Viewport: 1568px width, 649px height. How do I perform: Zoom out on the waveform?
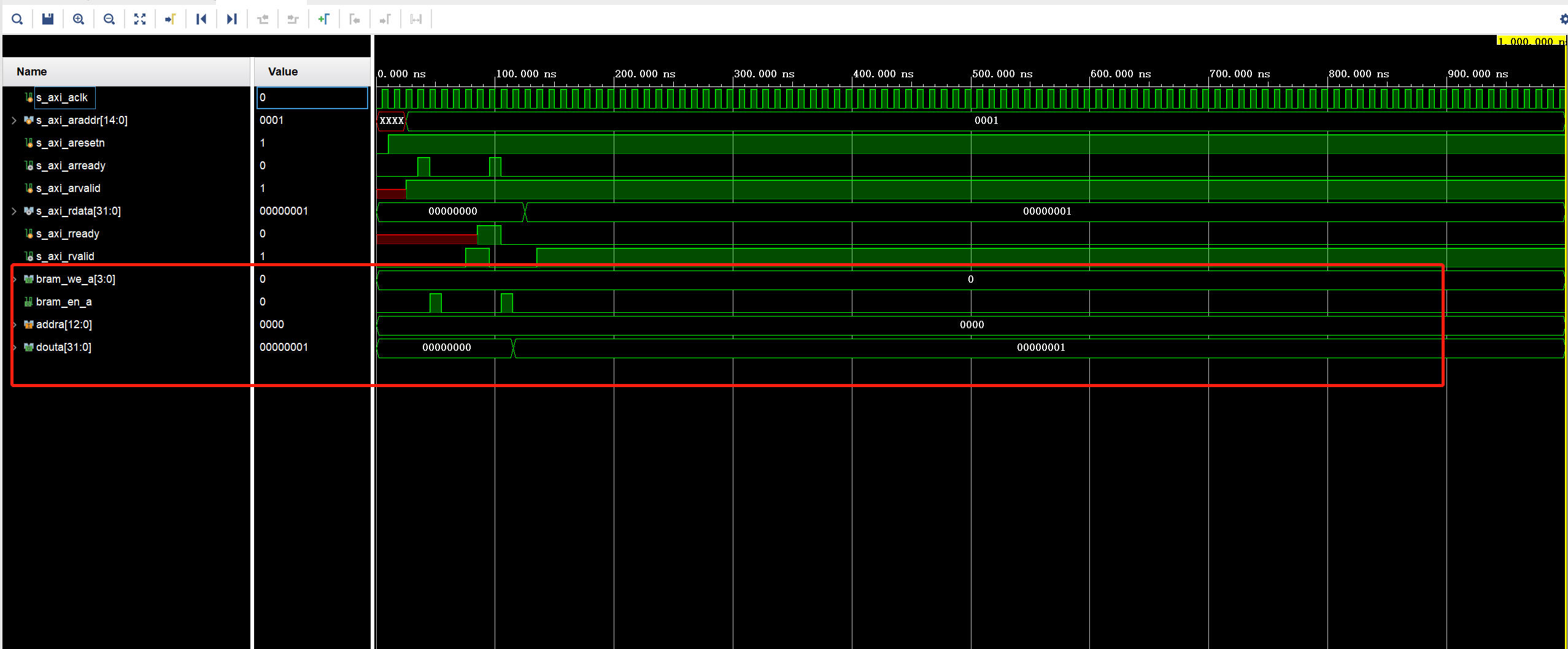click(109, 19)
